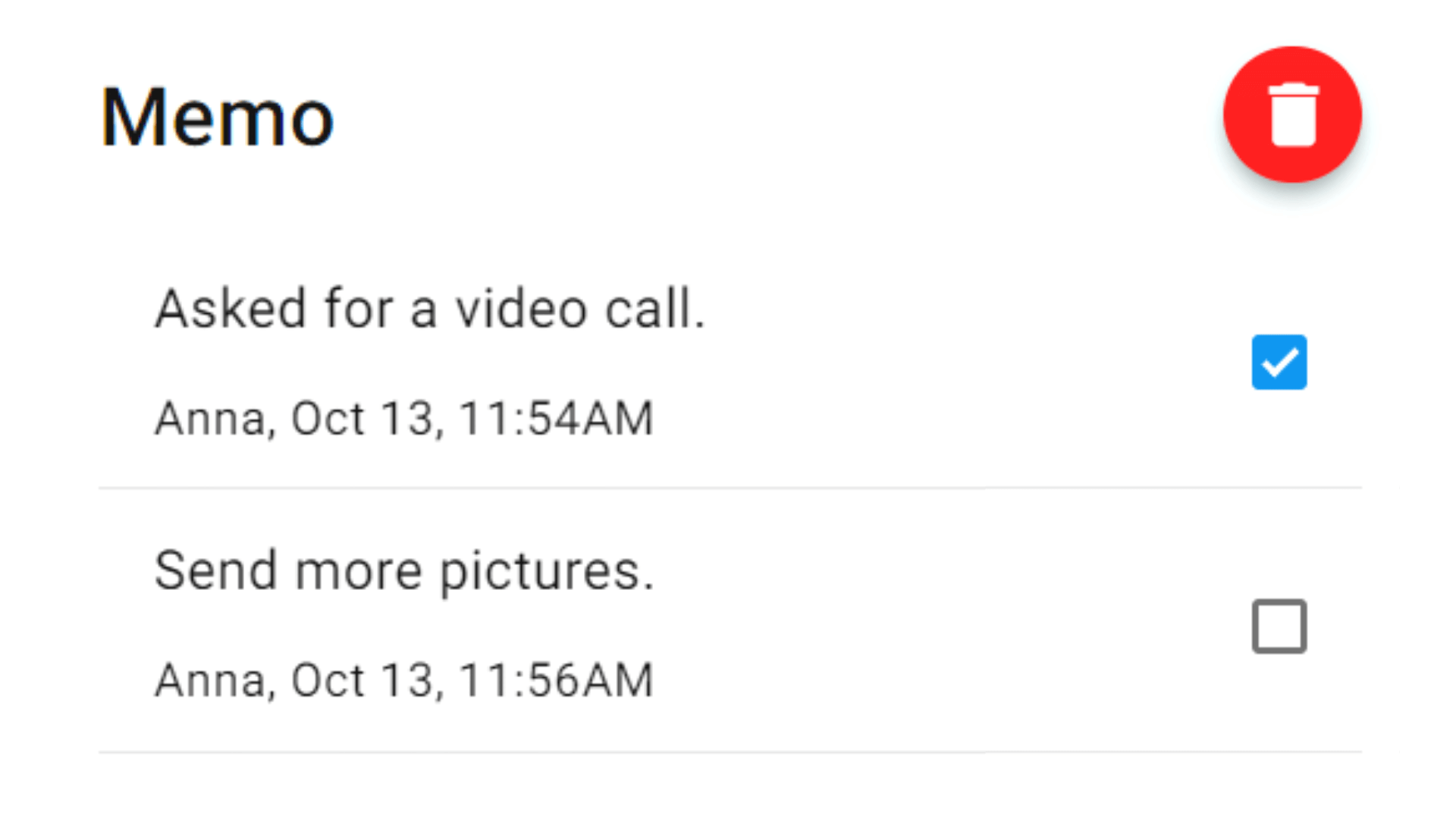Click the "Anna, Oct 13, 11:54AM" timestamp
Viewport: 1456px width, 819px height.
(404, 418)
